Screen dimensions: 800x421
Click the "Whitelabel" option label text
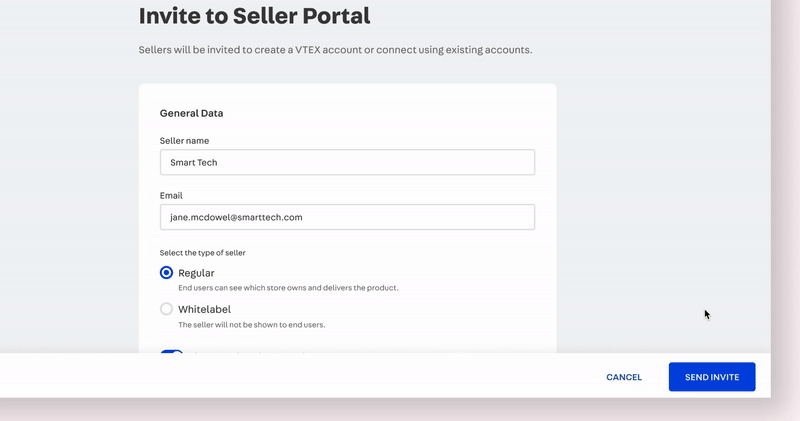205,310
